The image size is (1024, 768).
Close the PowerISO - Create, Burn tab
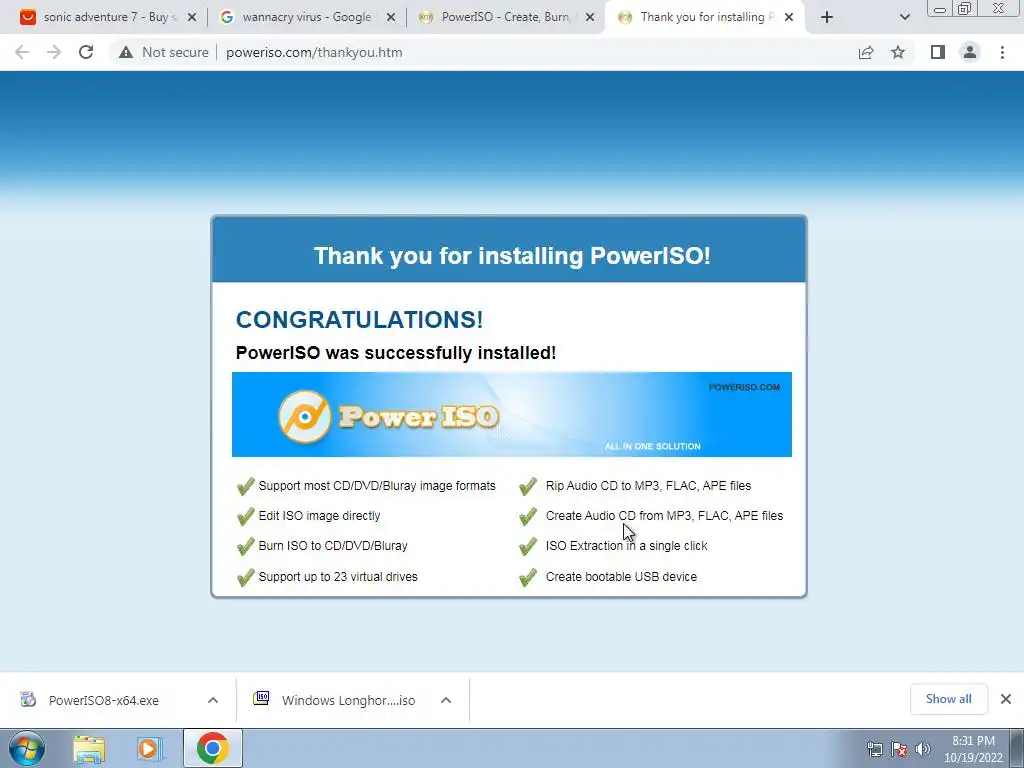590,18
